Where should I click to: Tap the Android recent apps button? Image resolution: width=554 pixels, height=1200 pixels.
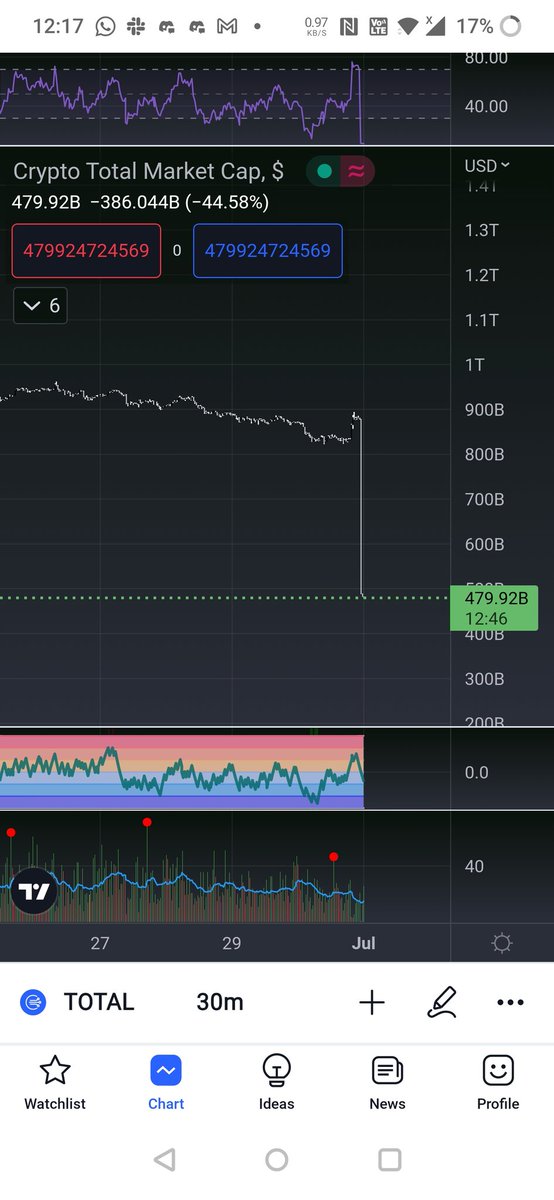pos(390,1160)
